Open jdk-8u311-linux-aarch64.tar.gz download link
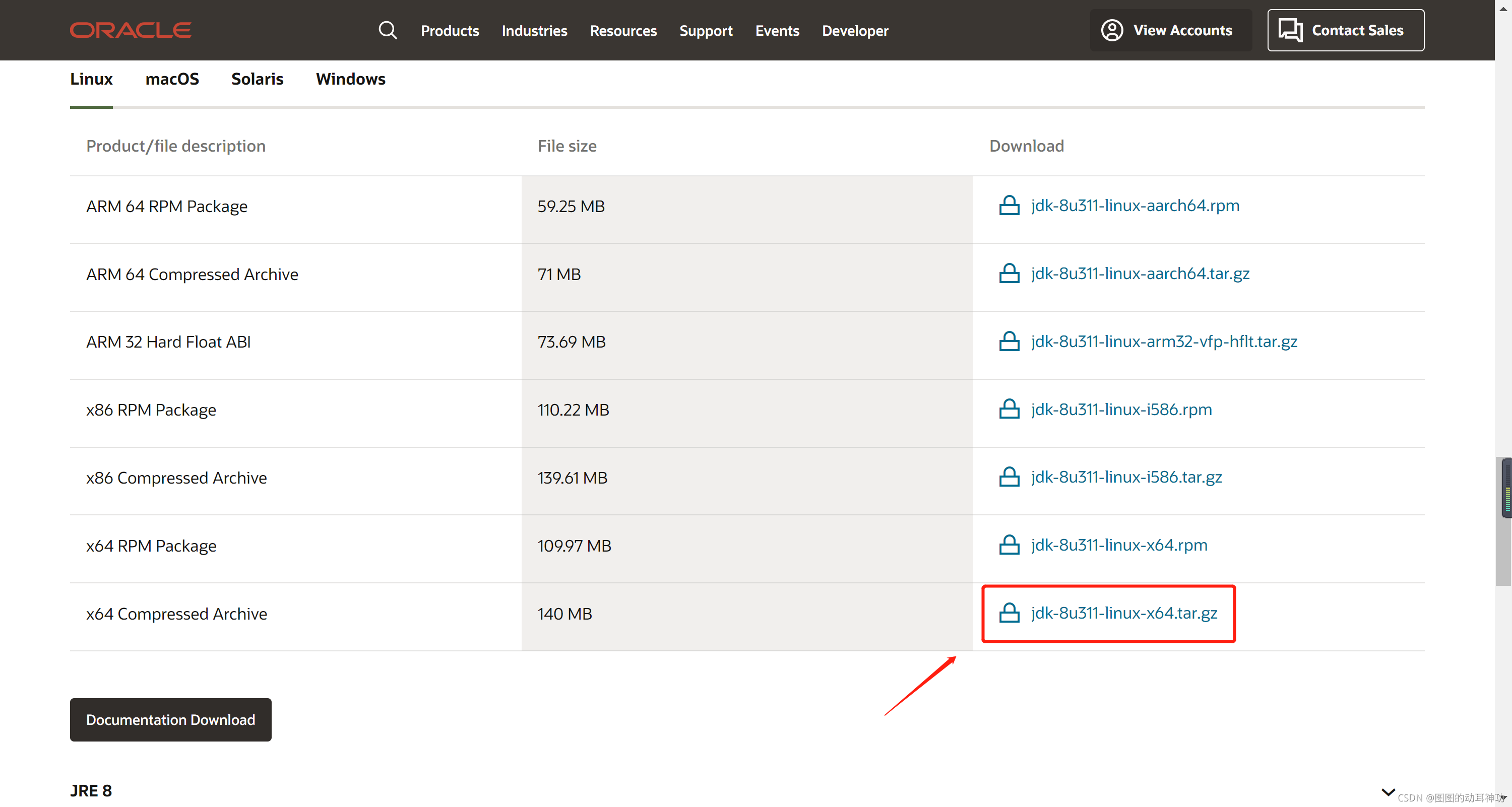 [x=1140, y=274]
